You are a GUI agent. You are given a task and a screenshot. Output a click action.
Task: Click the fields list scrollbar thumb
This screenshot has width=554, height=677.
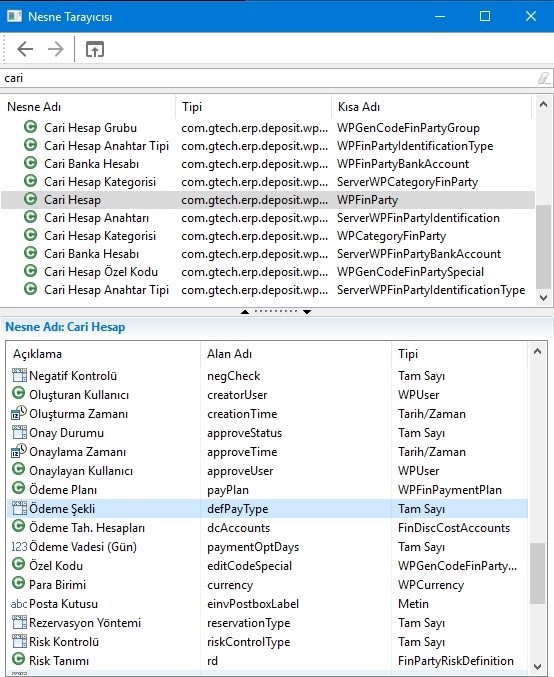pyautogui.click(x=537, y=573)
